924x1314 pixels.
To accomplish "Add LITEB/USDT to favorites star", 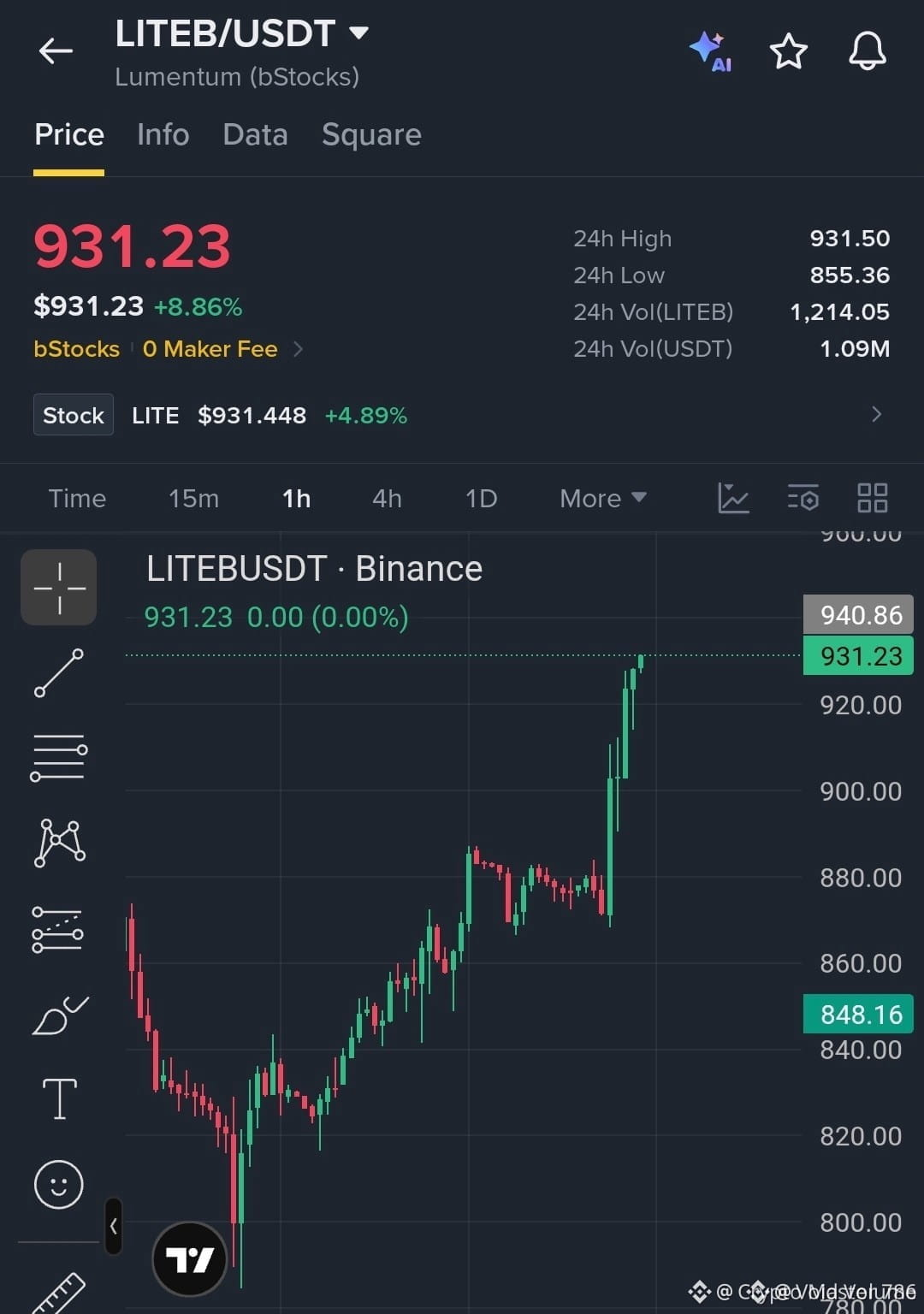I will pyautogui.click(x=788, y=51).
